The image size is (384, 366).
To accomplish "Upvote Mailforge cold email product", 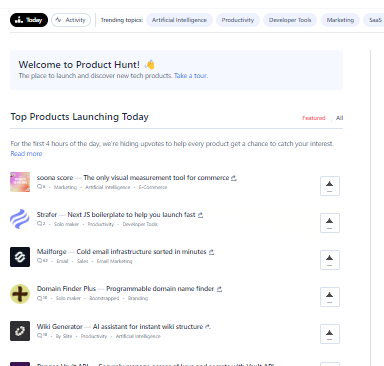I will tap(330, 260).
